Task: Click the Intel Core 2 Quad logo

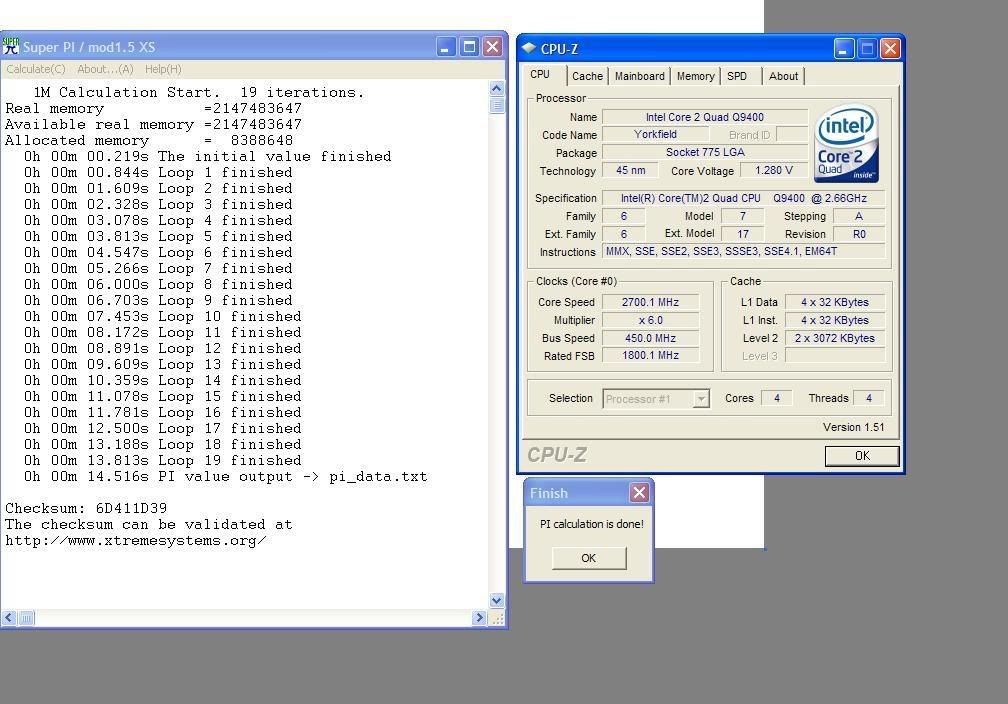Action: click(846, 143)
